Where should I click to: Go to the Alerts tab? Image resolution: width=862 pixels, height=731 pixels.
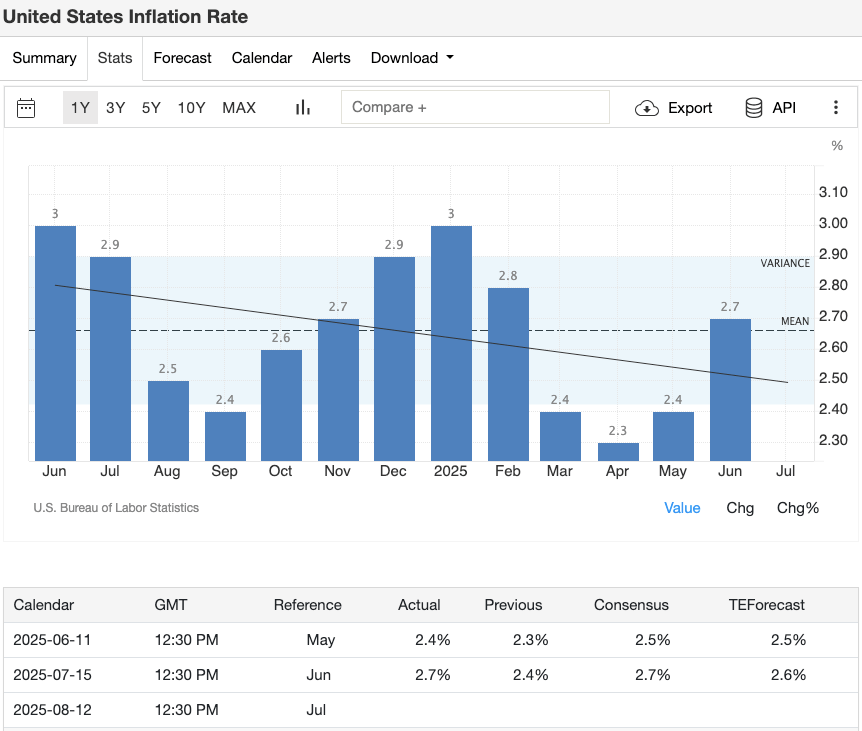pyautogui.click(x=331, y=58)
